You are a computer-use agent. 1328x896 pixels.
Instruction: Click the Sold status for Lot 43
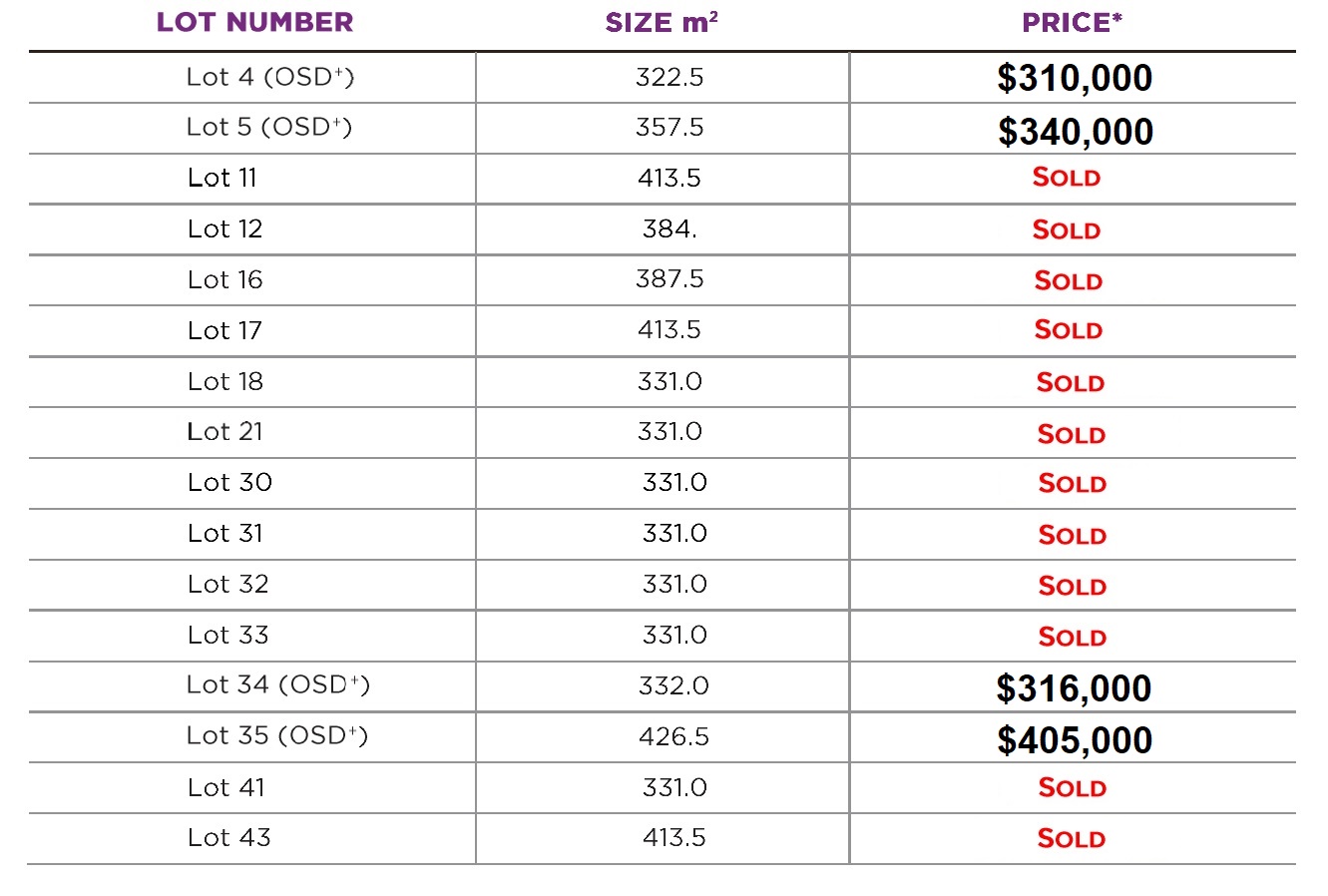pyautogui.click(x=1071, y=838)
